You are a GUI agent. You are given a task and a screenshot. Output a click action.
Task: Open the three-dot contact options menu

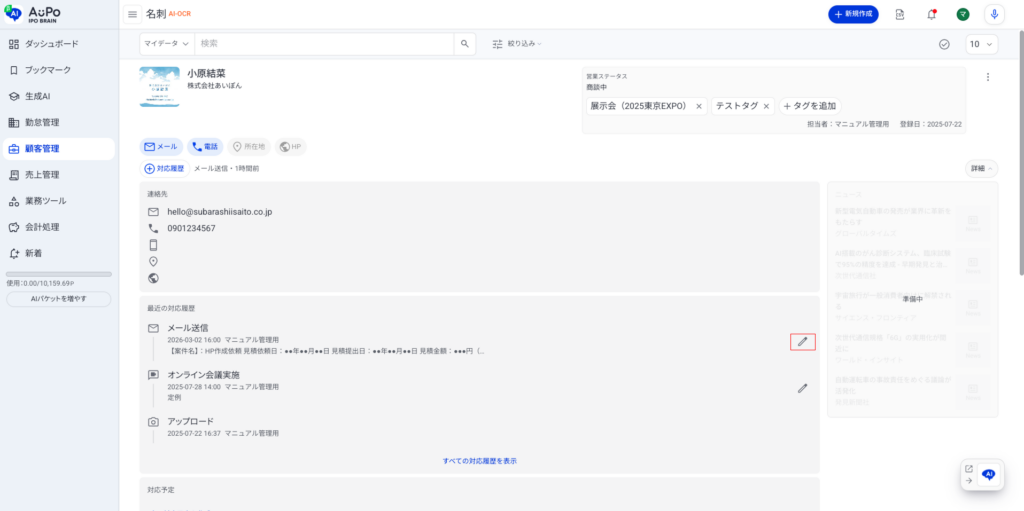(987, 77)
